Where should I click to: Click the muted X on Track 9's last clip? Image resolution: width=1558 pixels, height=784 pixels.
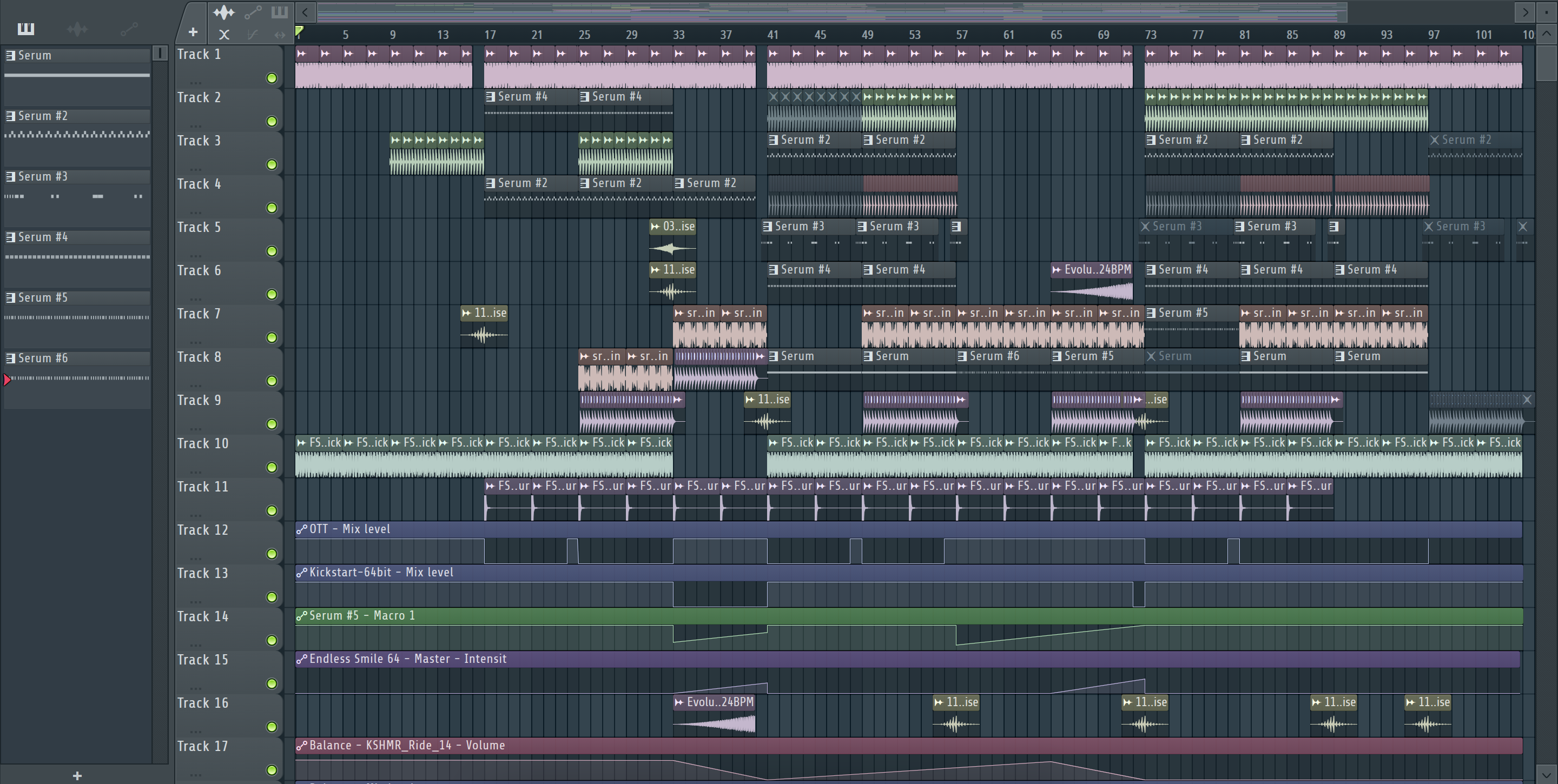(1527, 400)
